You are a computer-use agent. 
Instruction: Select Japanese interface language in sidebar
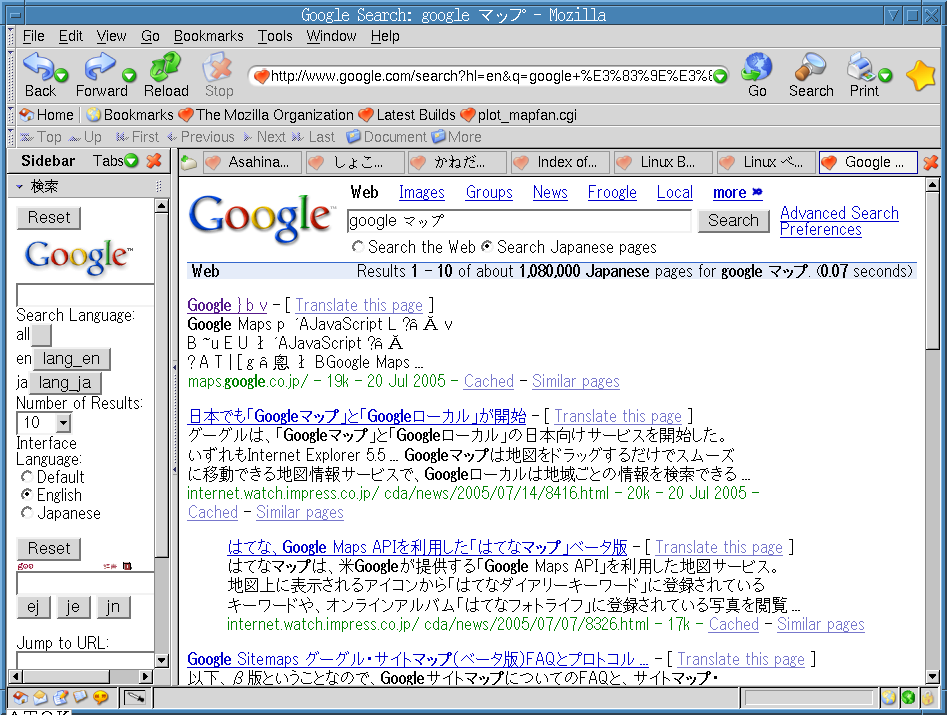click(26, 513)
